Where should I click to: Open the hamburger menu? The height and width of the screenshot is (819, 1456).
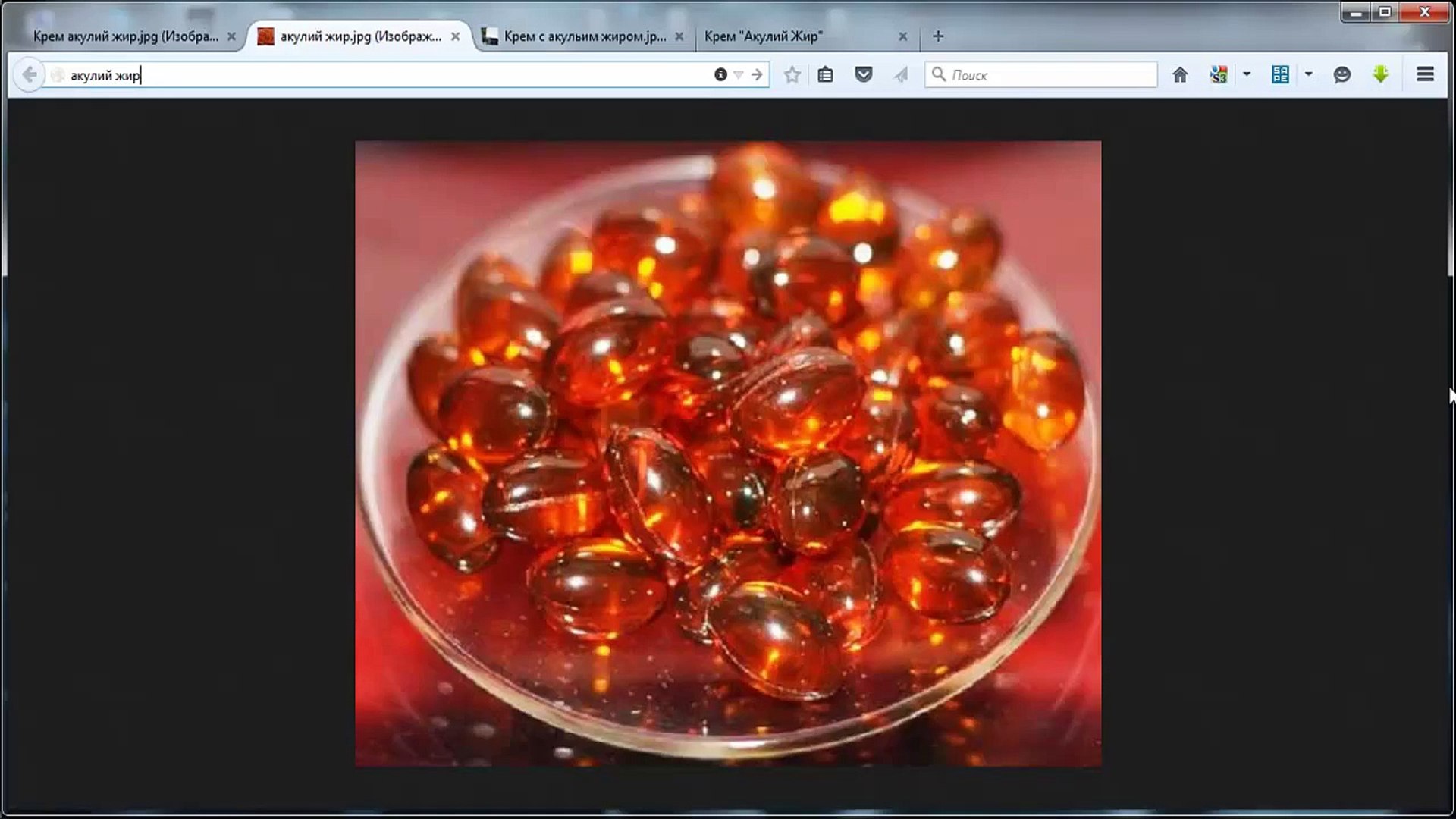click(x=1426, y=74)
